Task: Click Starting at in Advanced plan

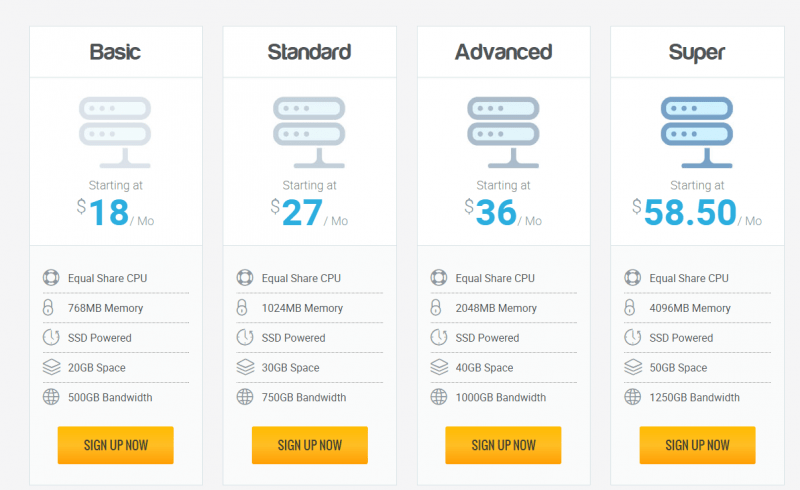Action: point(504,185)
